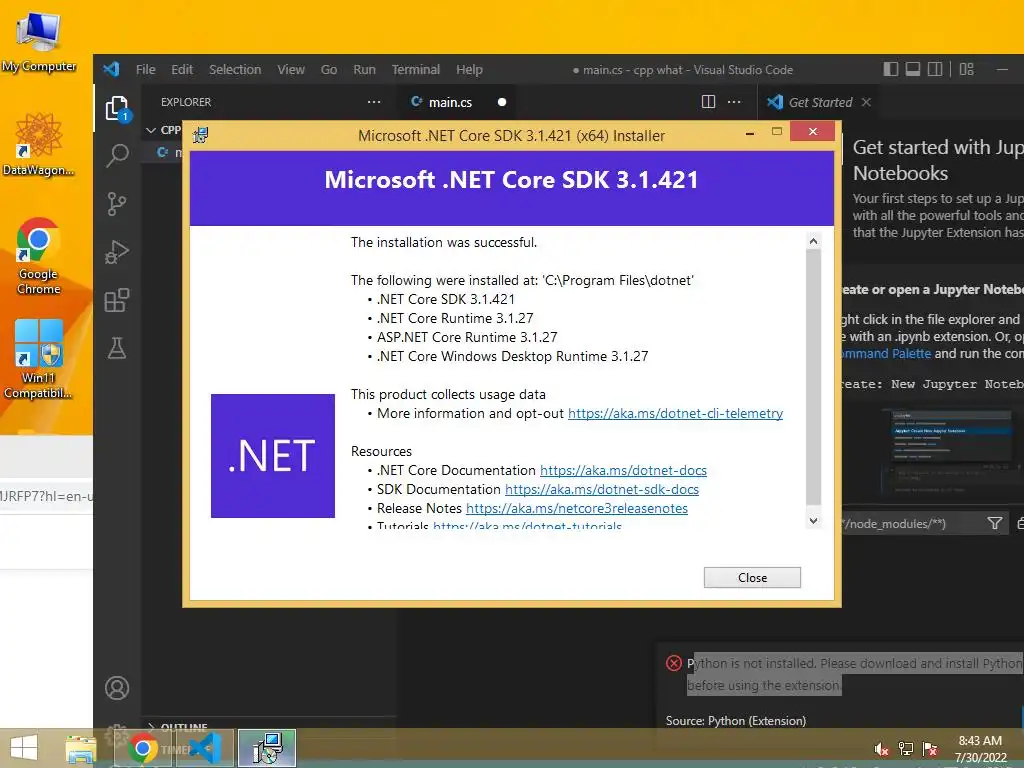Open the Explorer view in VS Code
Viewport: 1024px width, 768px height.
pos(118,108)
